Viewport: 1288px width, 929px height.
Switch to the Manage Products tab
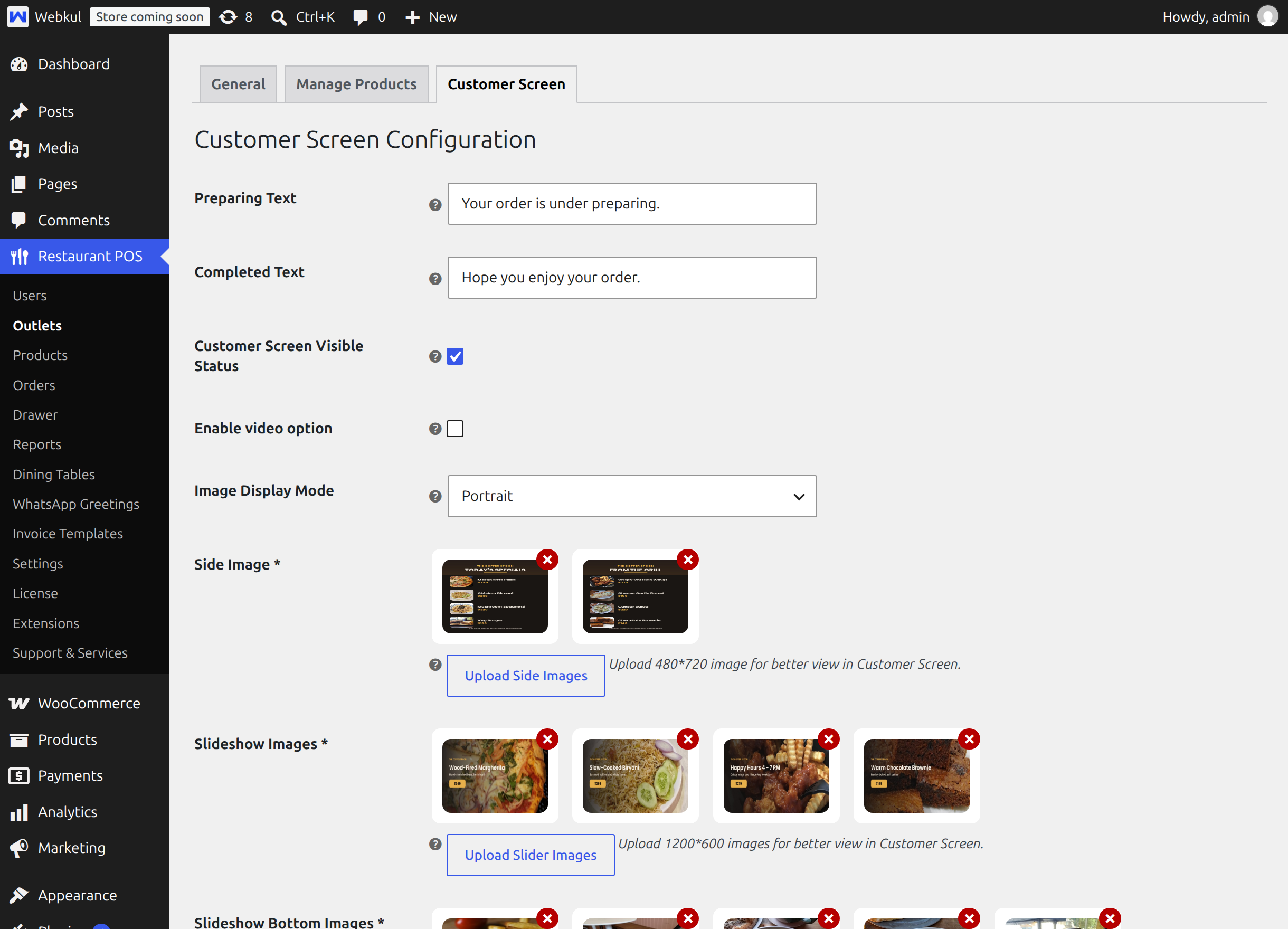pyautogui.click(x=356, y=84)
